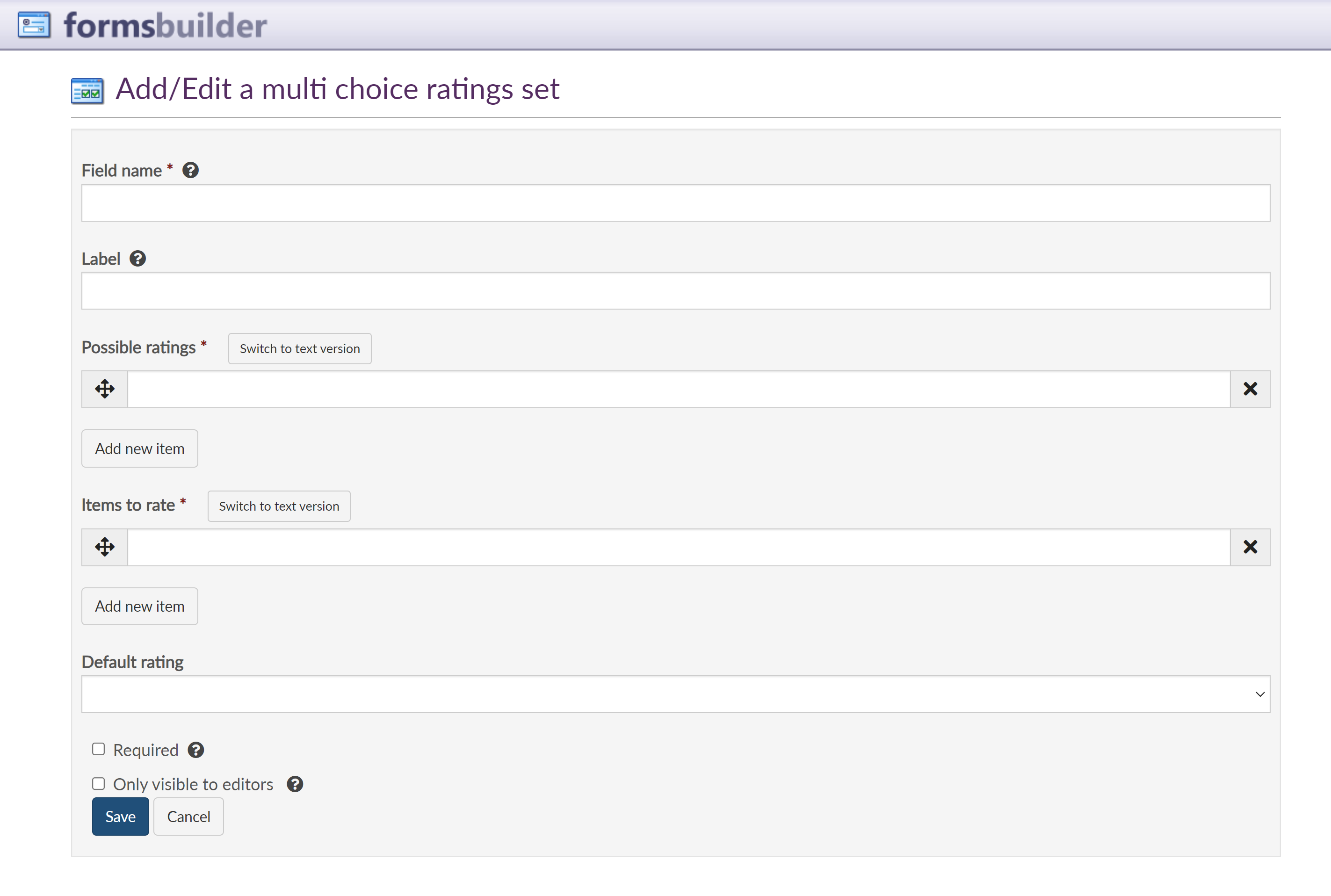Show help for the Required option
1331x896 pixels.
click(x=196, y=750)
